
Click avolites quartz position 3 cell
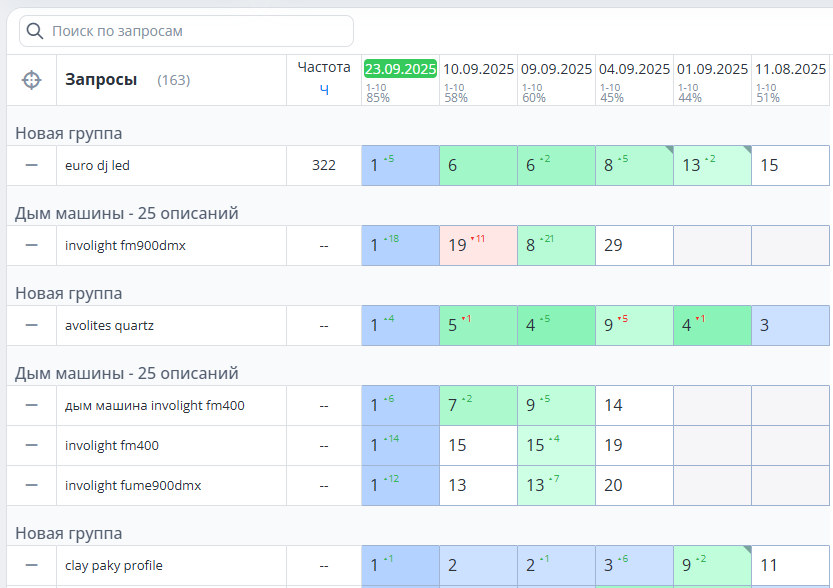pyautogui.click(x=790, y=326)
